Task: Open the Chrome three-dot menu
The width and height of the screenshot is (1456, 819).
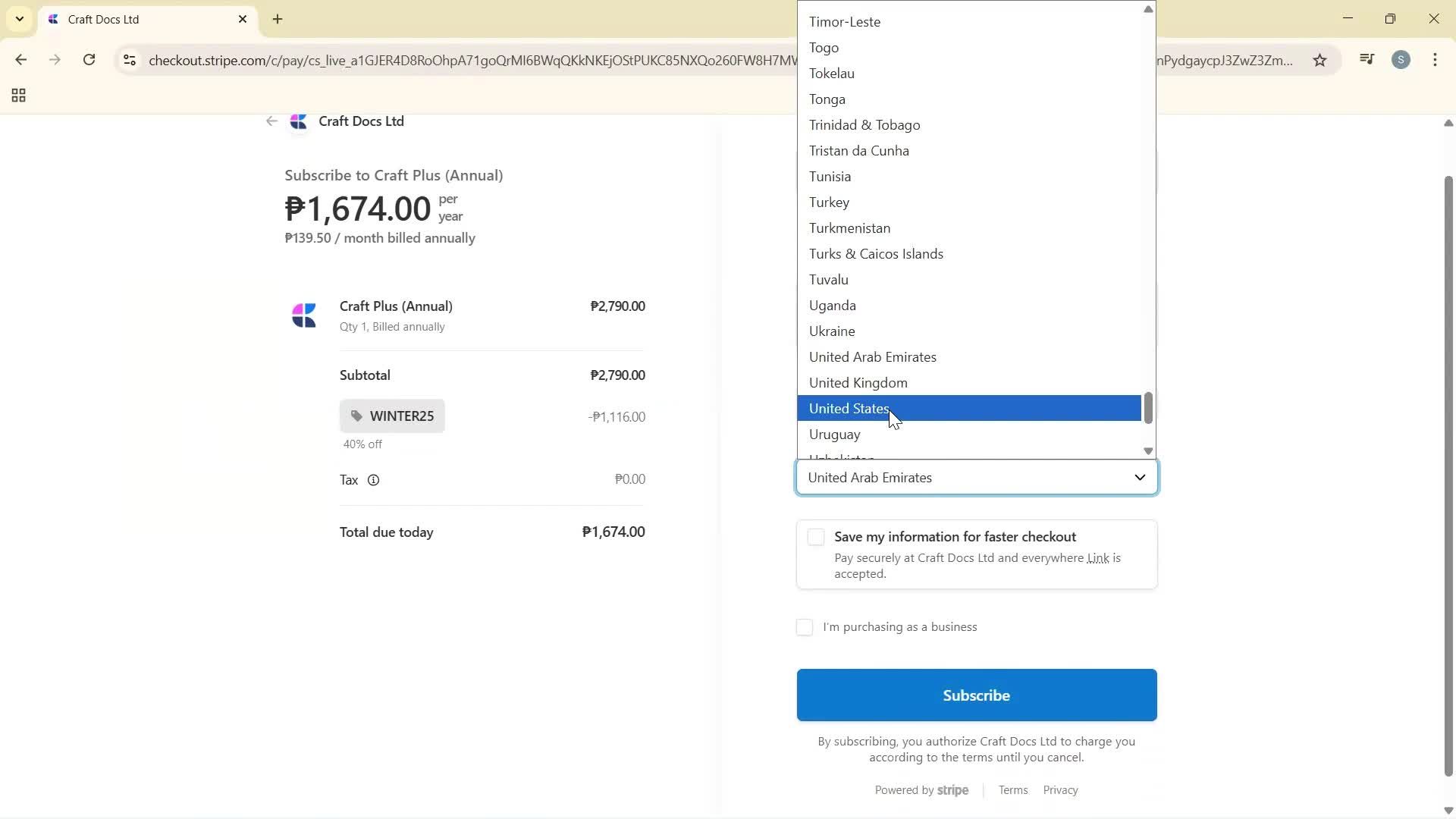Action: point(1436,60)
